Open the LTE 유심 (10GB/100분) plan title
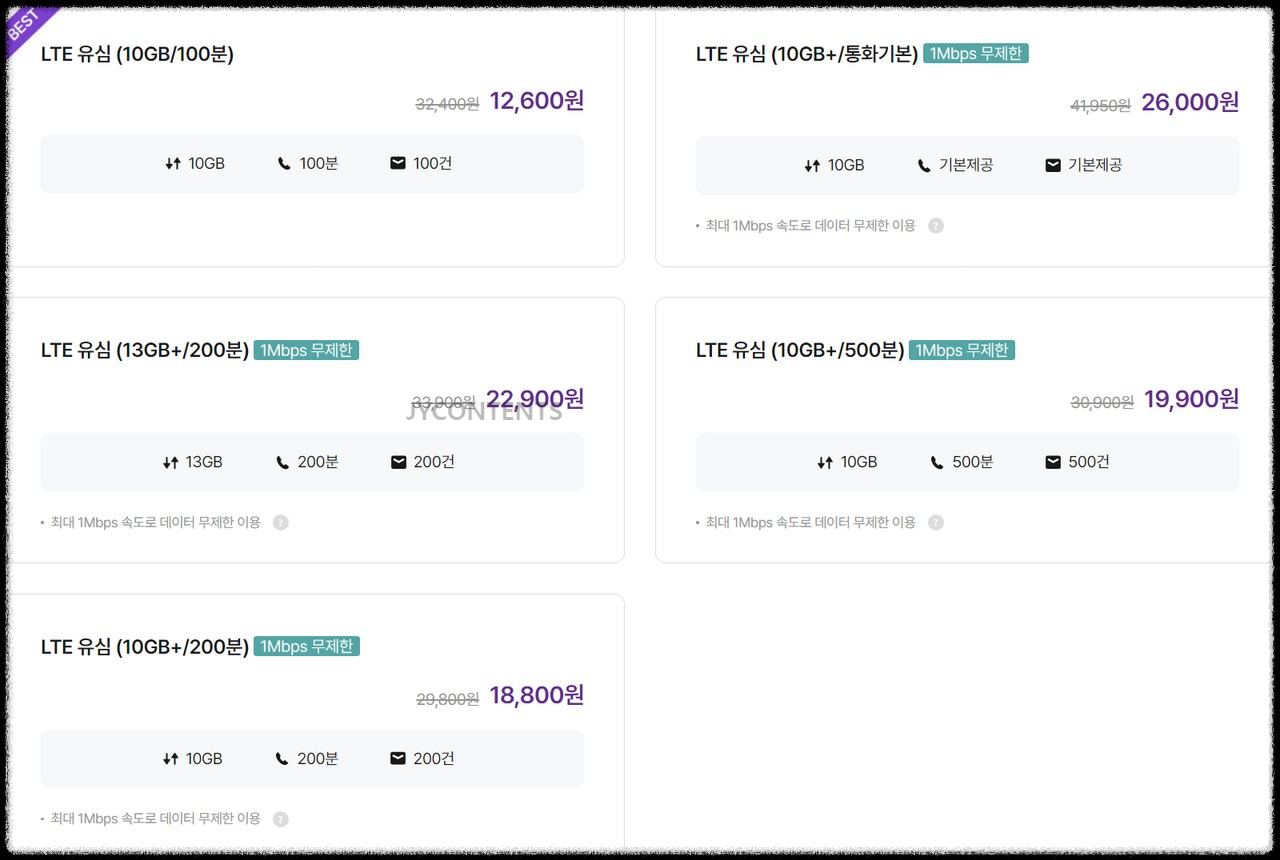 coord(137,54)
